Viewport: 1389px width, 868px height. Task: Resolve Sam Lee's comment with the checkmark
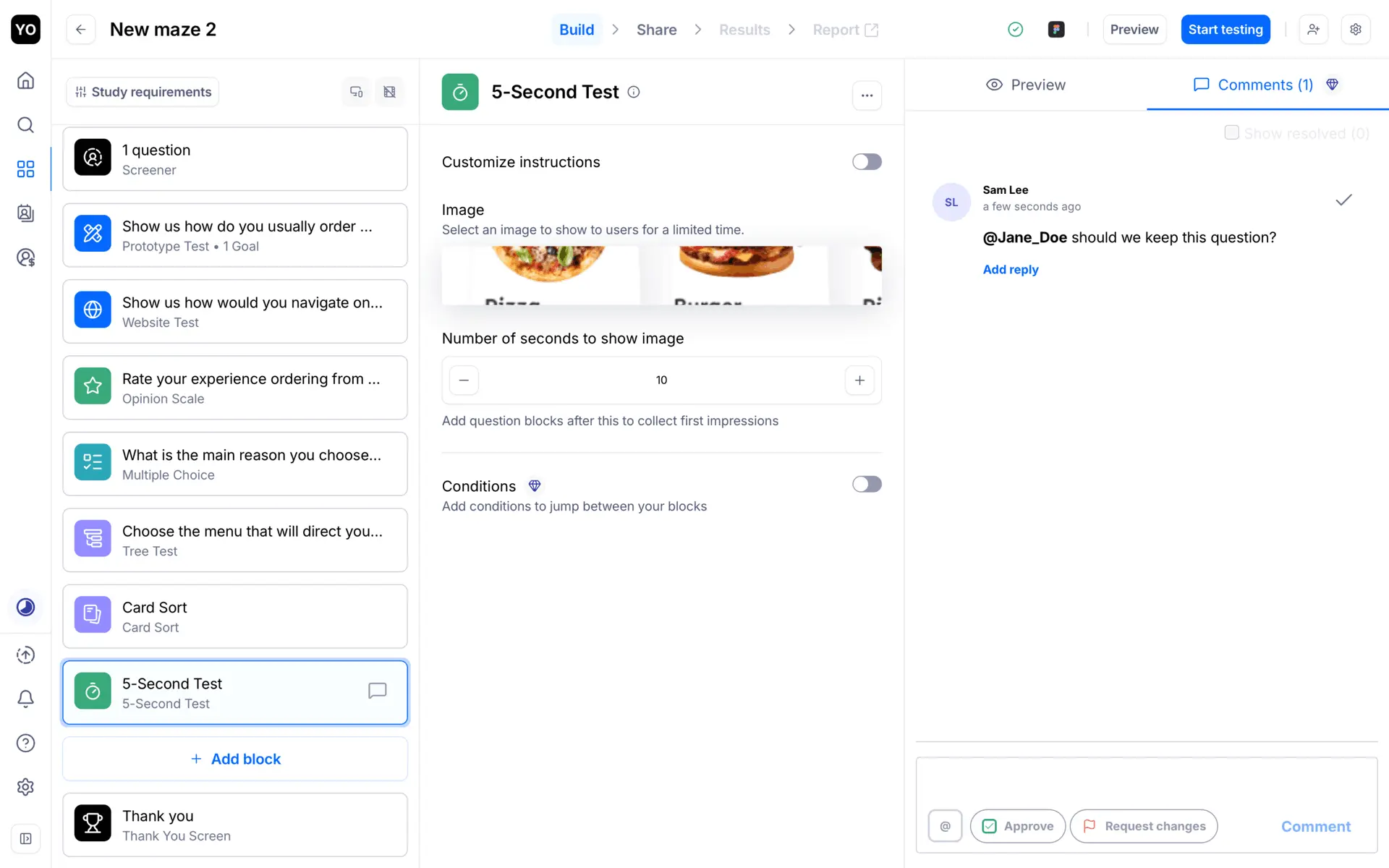pyautogui.click(x=1343, y=200)
